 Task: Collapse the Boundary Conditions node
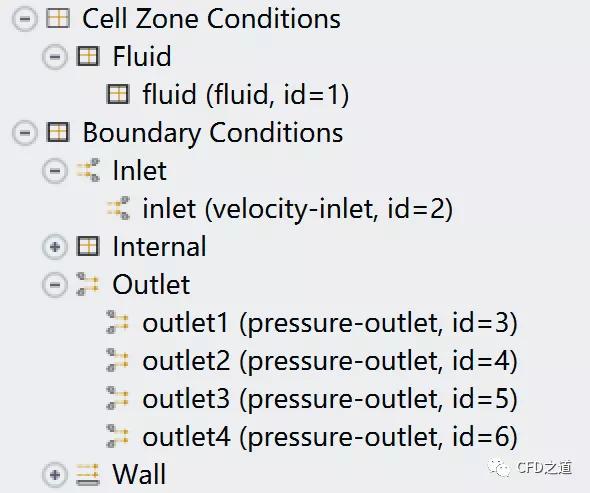click(25, 133)
